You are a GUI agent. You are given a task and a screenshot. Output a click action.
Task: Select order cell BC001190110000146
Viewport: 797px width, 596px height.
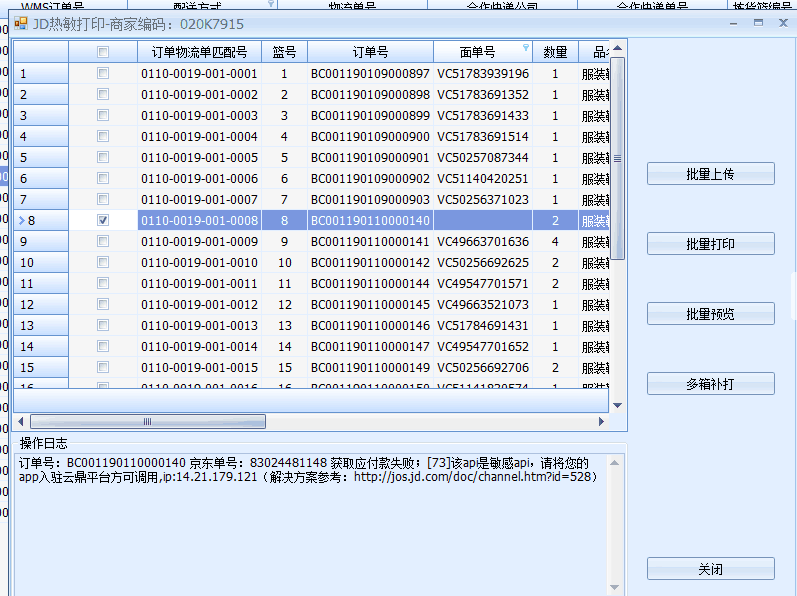(x=370, y=325)
